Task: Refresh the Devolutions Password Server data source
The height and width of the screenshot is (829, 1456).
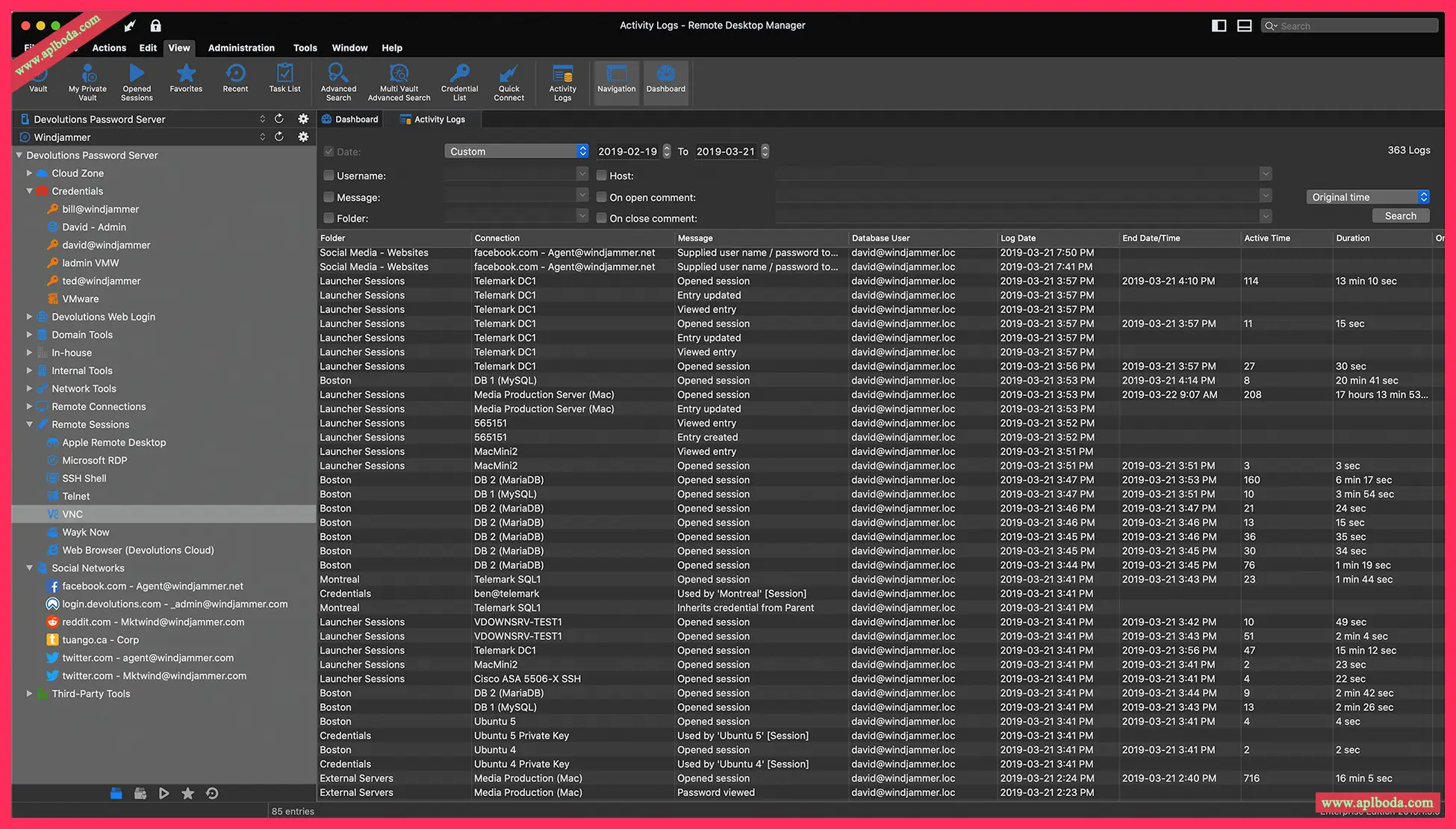Action: tap(279, 119)
